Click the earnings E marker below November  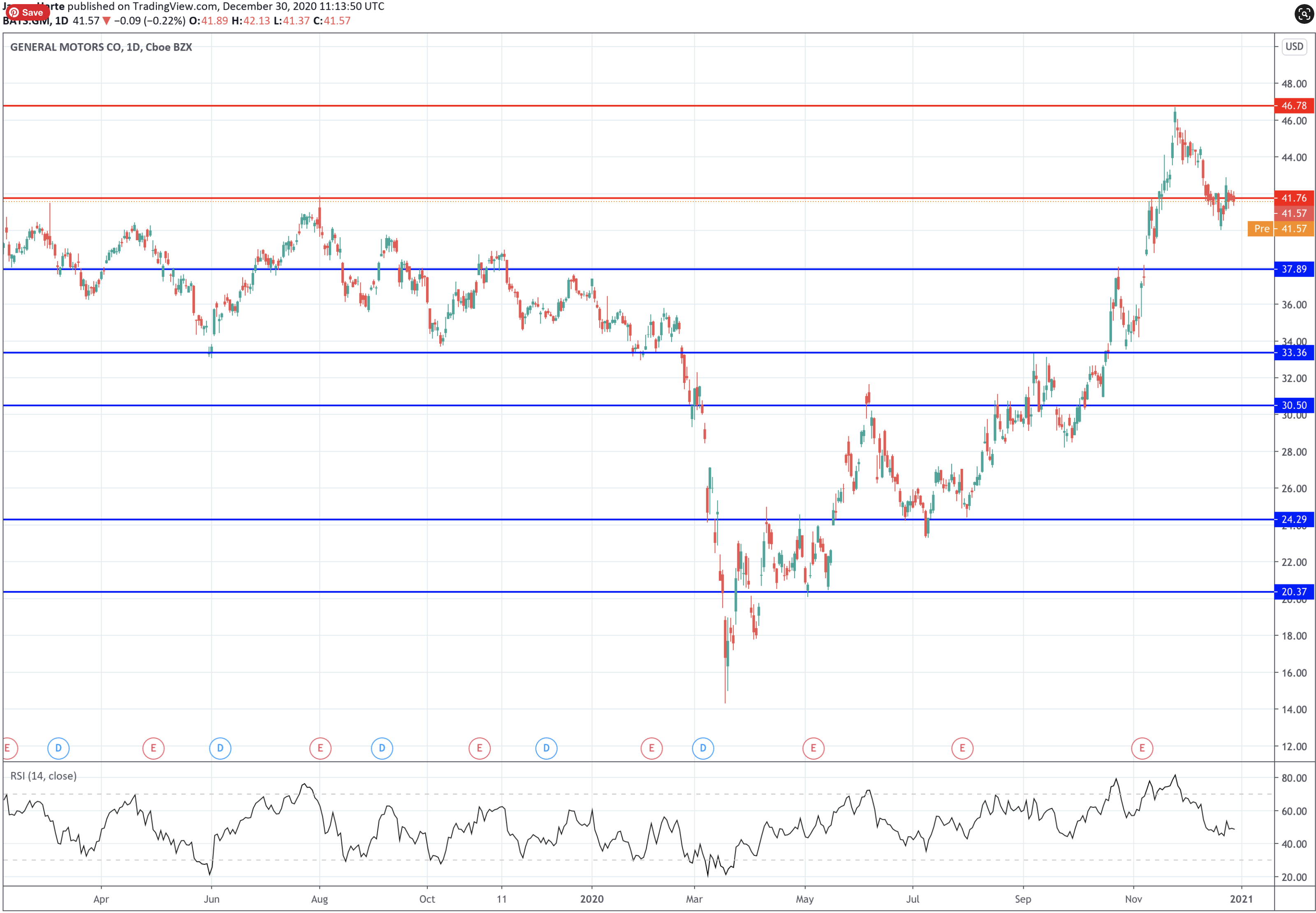point(1142,748)
